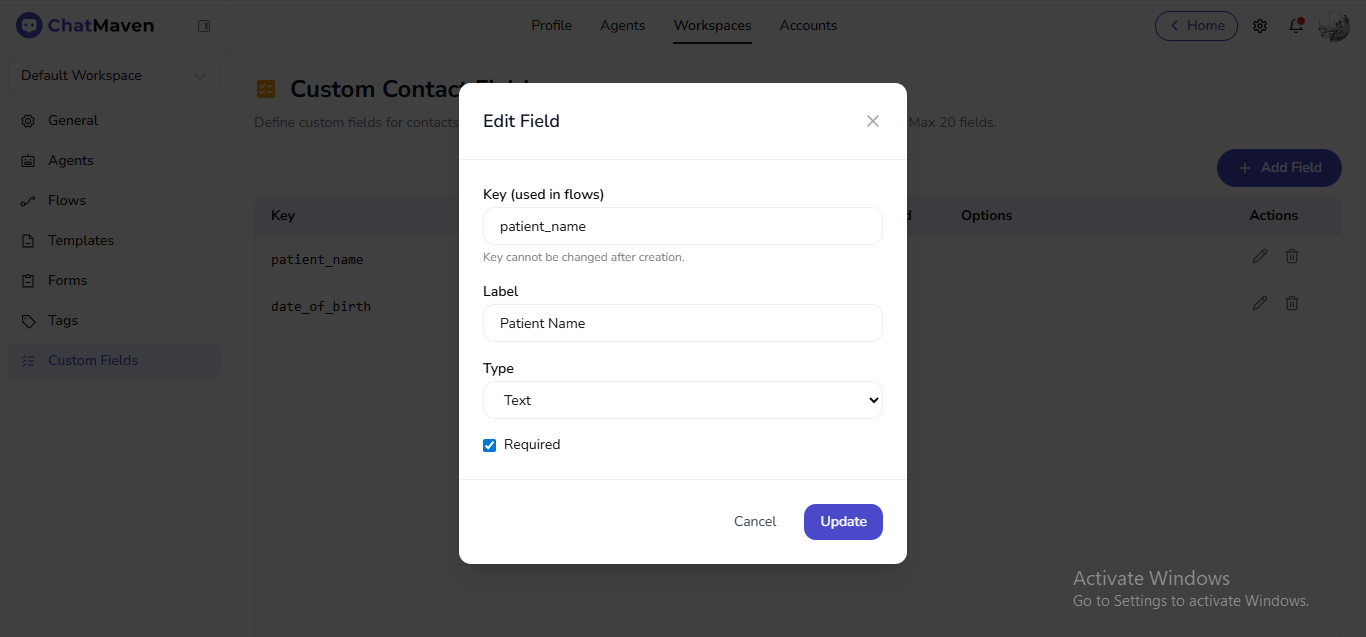1366x637 pixels.
Task: Click the edit pencil for patient_name field
Action: [x=1259, y=256]
